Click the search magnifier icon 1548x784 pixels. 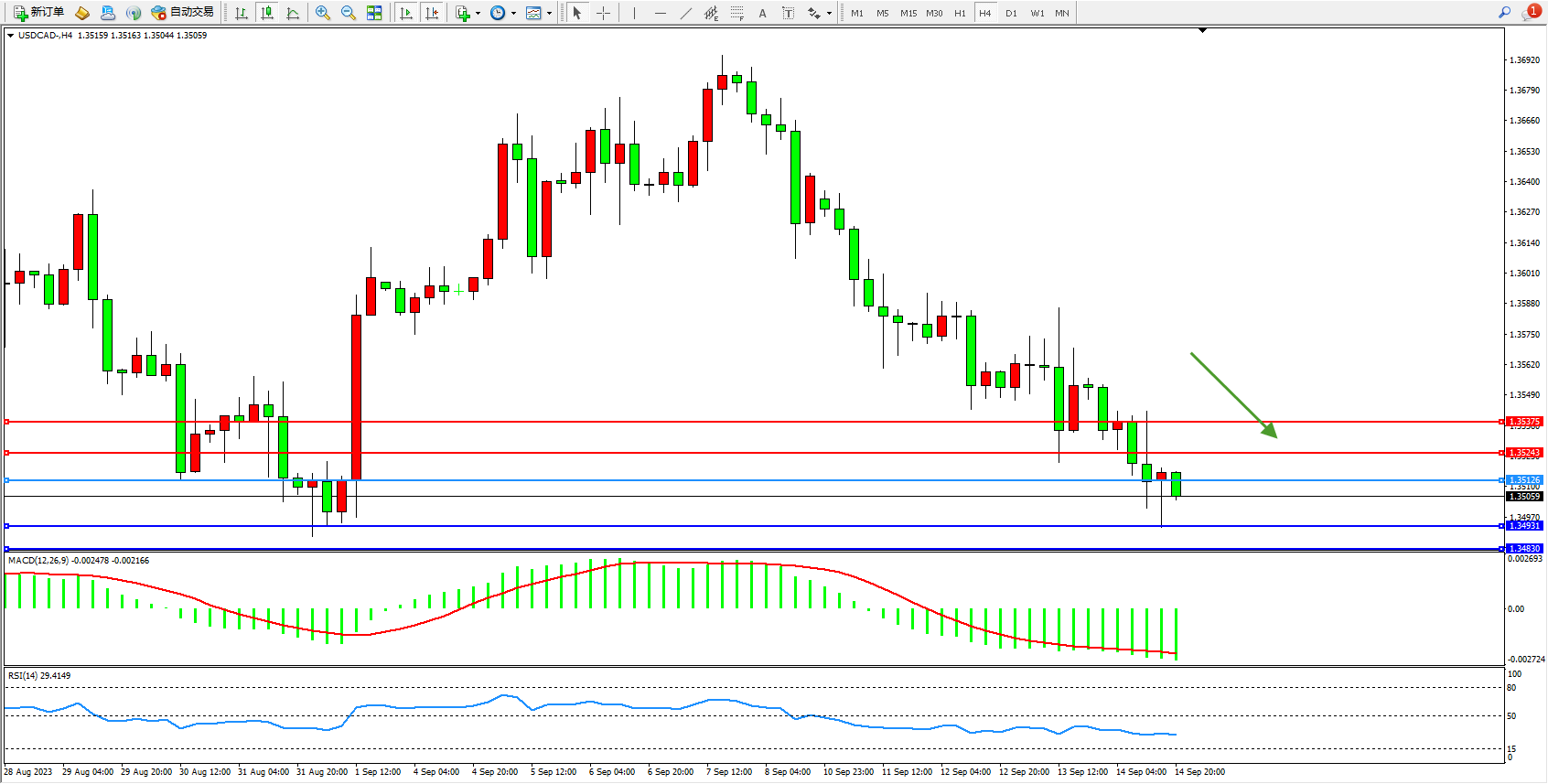point(1504,13)
